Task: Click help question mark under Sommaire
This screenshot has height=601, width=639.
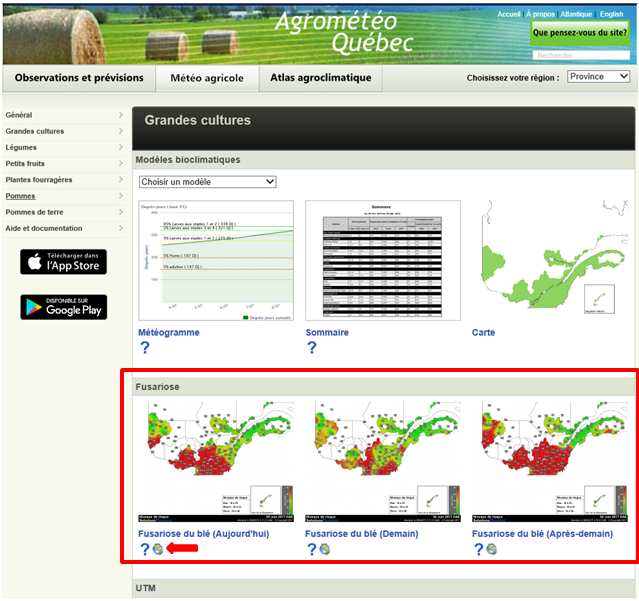Action: (x=312, y=348)
